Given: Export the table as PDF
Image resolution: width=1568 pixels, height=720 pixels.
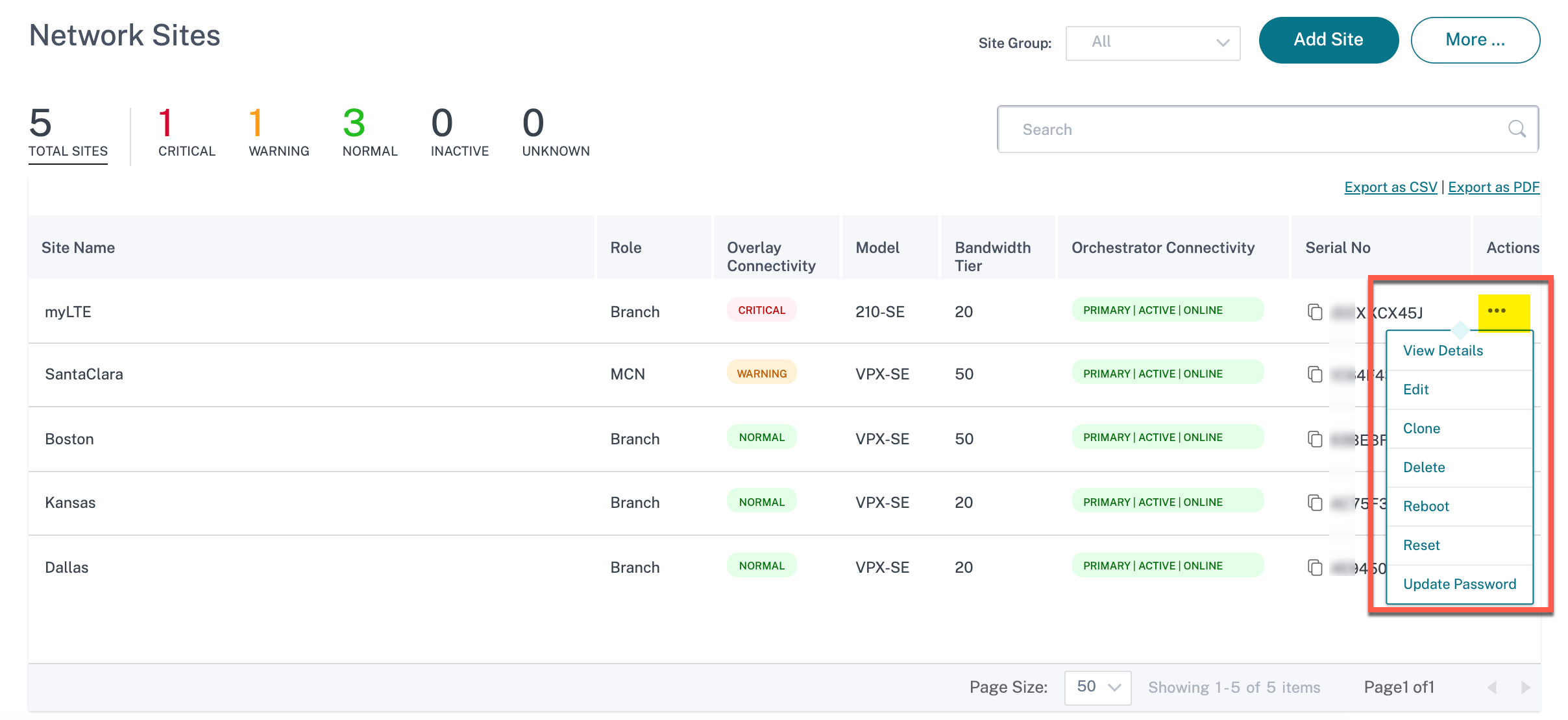Looking at the screenshot, I should 1493,187.
